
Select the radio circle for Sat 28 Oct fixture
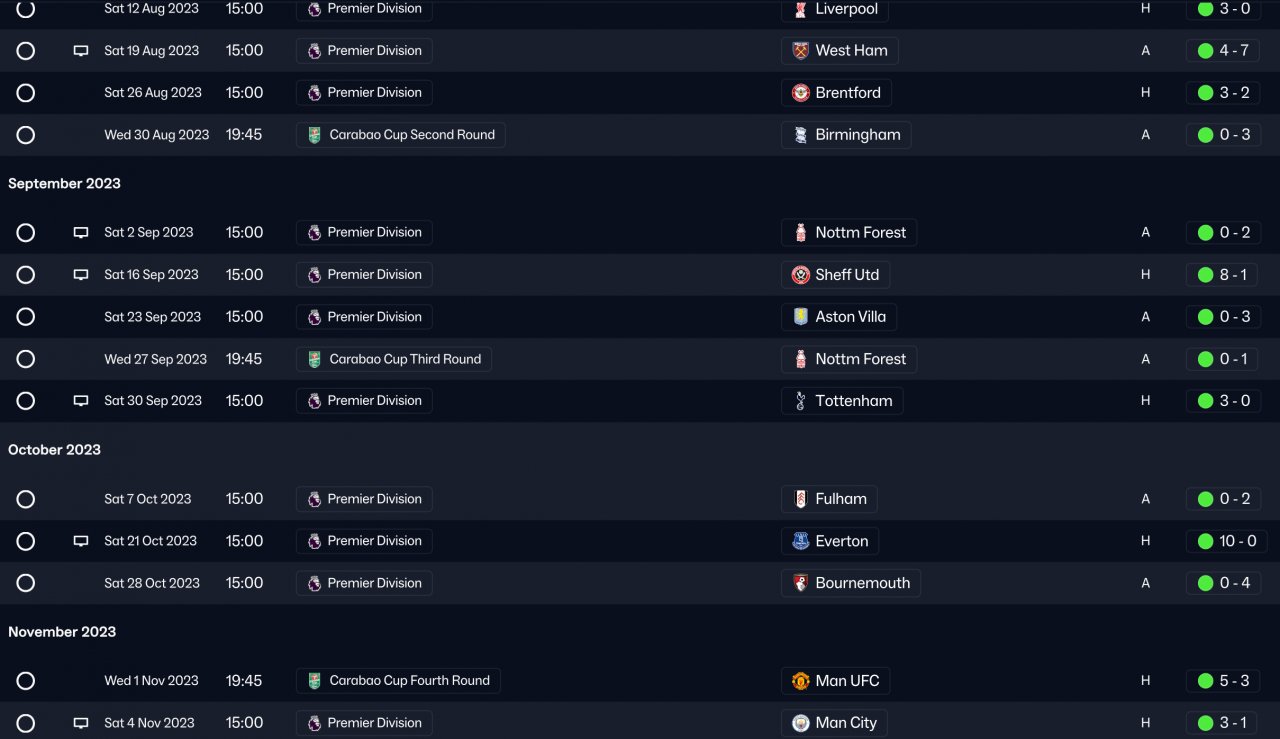(26, 583)
